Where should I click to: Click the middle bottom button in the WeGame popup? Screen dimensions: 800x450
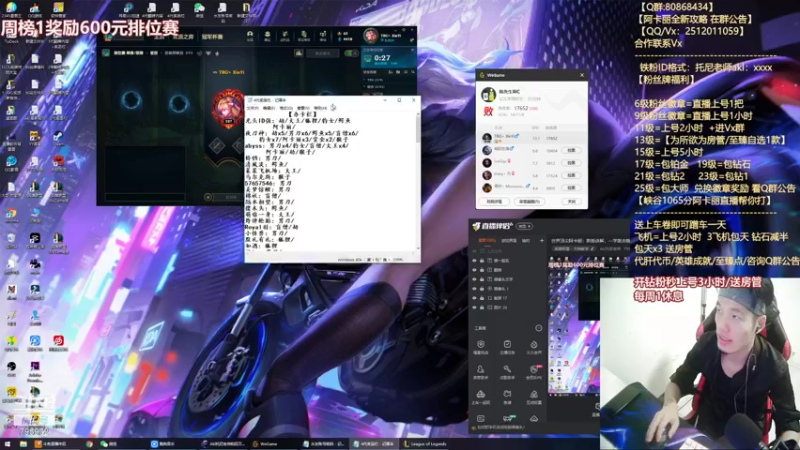click(x=530, y=202)
